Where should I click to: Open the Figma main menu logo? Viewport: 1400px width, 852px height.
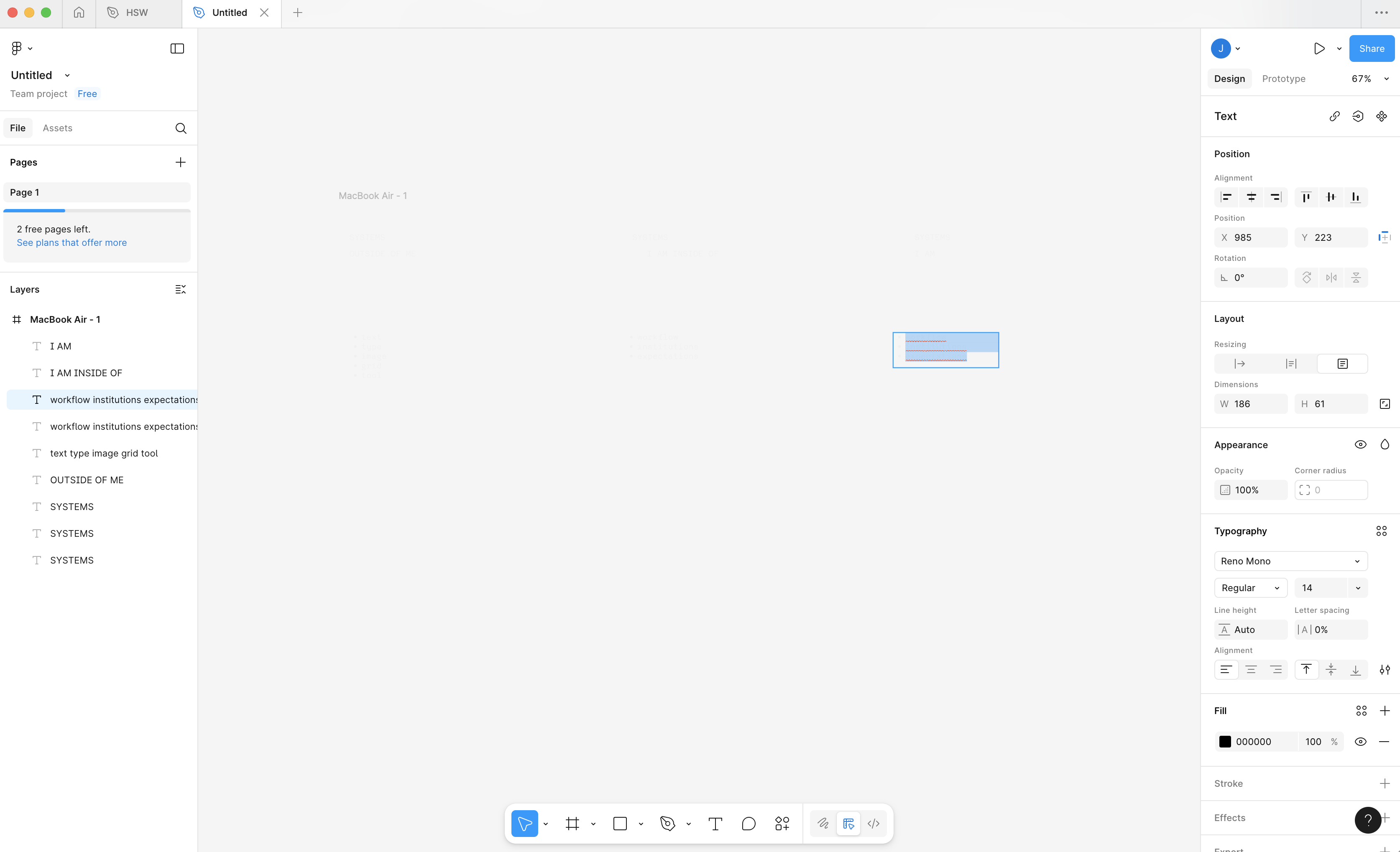click(17, 48)
